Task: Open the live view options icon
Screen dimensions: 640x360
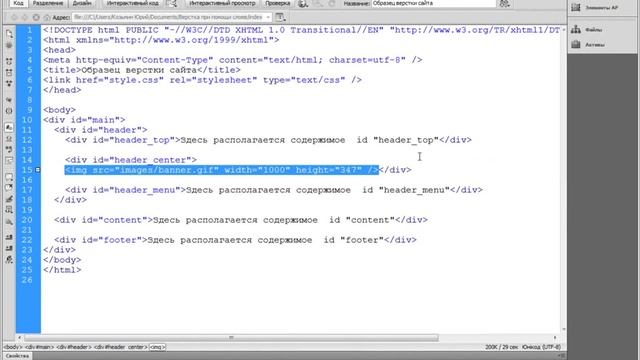Action: 280,17
